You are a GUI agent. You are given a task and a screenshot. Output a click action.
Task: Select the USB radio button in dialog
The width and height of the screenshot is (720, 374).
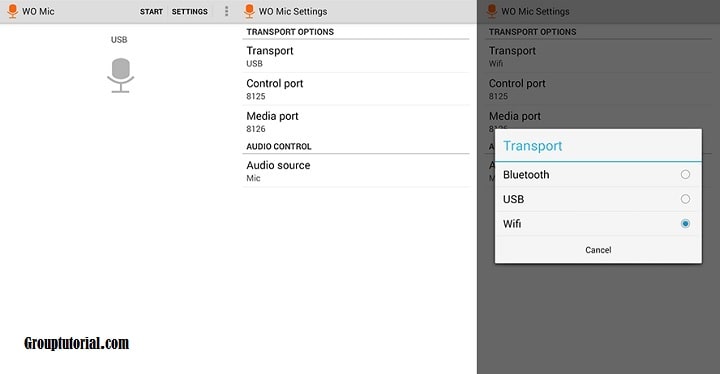[x=685, y=199]
